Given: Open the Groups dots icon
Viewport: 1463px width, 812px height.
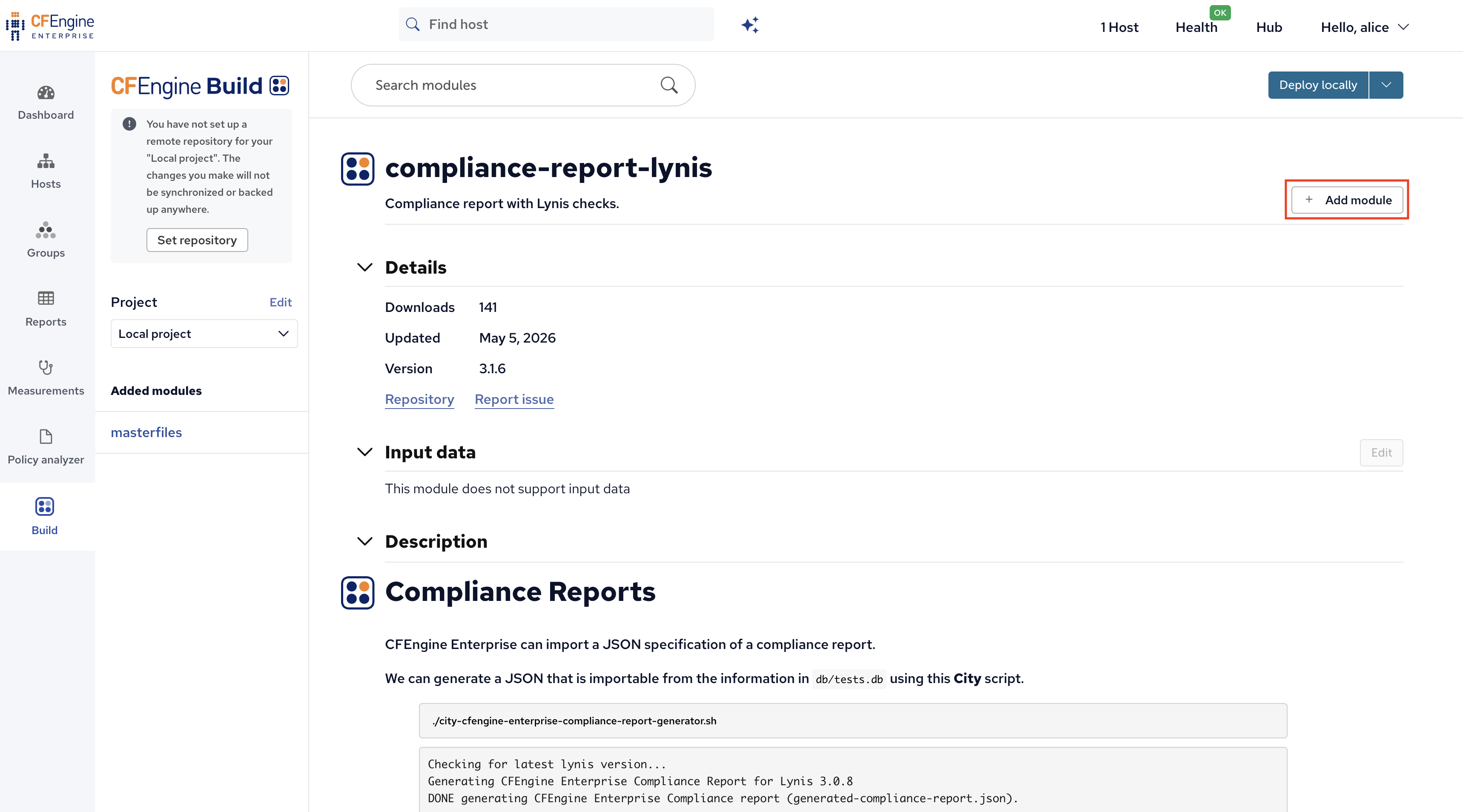Looking at the screenshot, I should pyautogui.click(x=46, y=230).
